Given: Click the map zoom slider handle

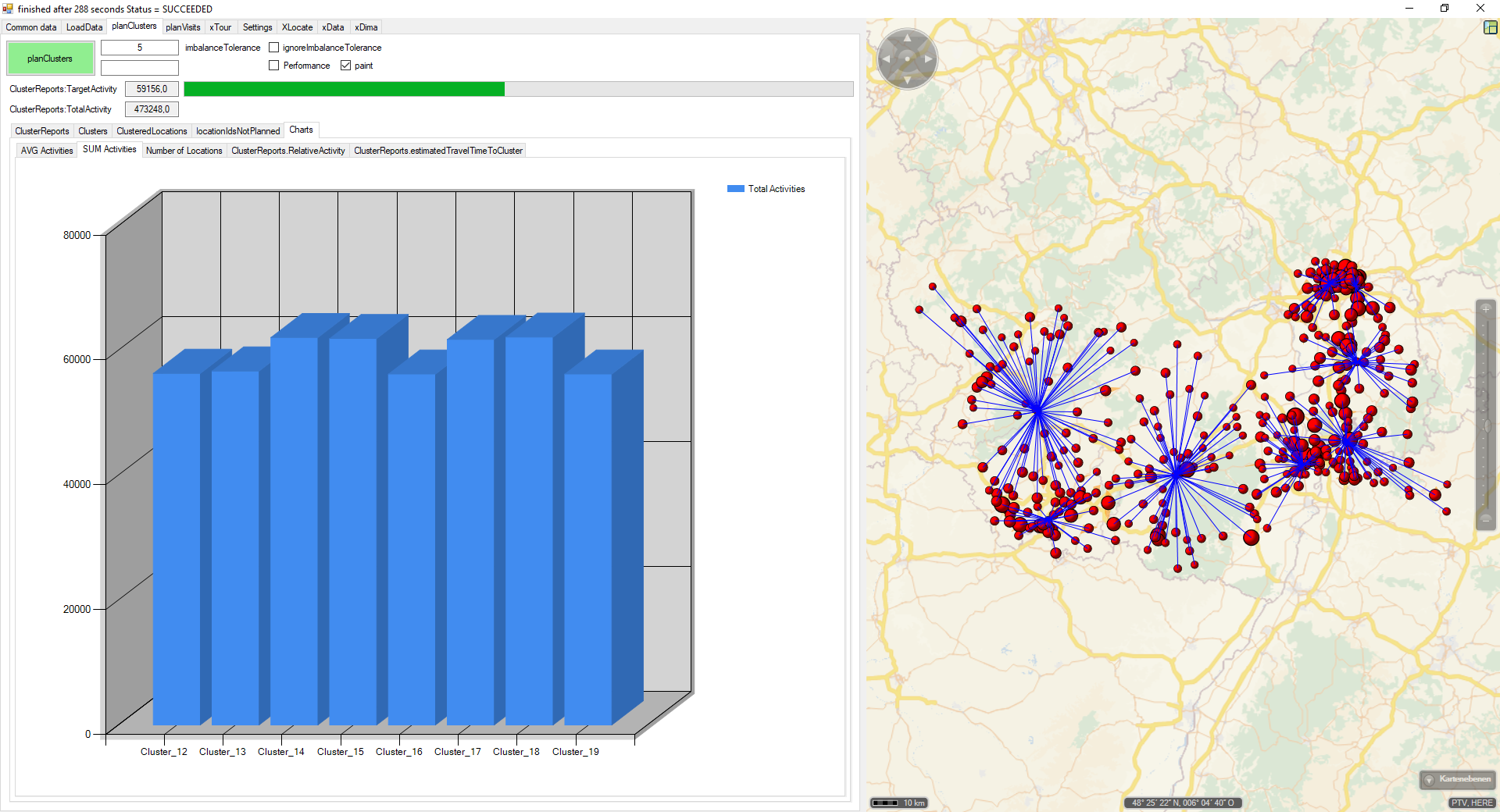Looking at the screenshot, I should click(1486, 426).
